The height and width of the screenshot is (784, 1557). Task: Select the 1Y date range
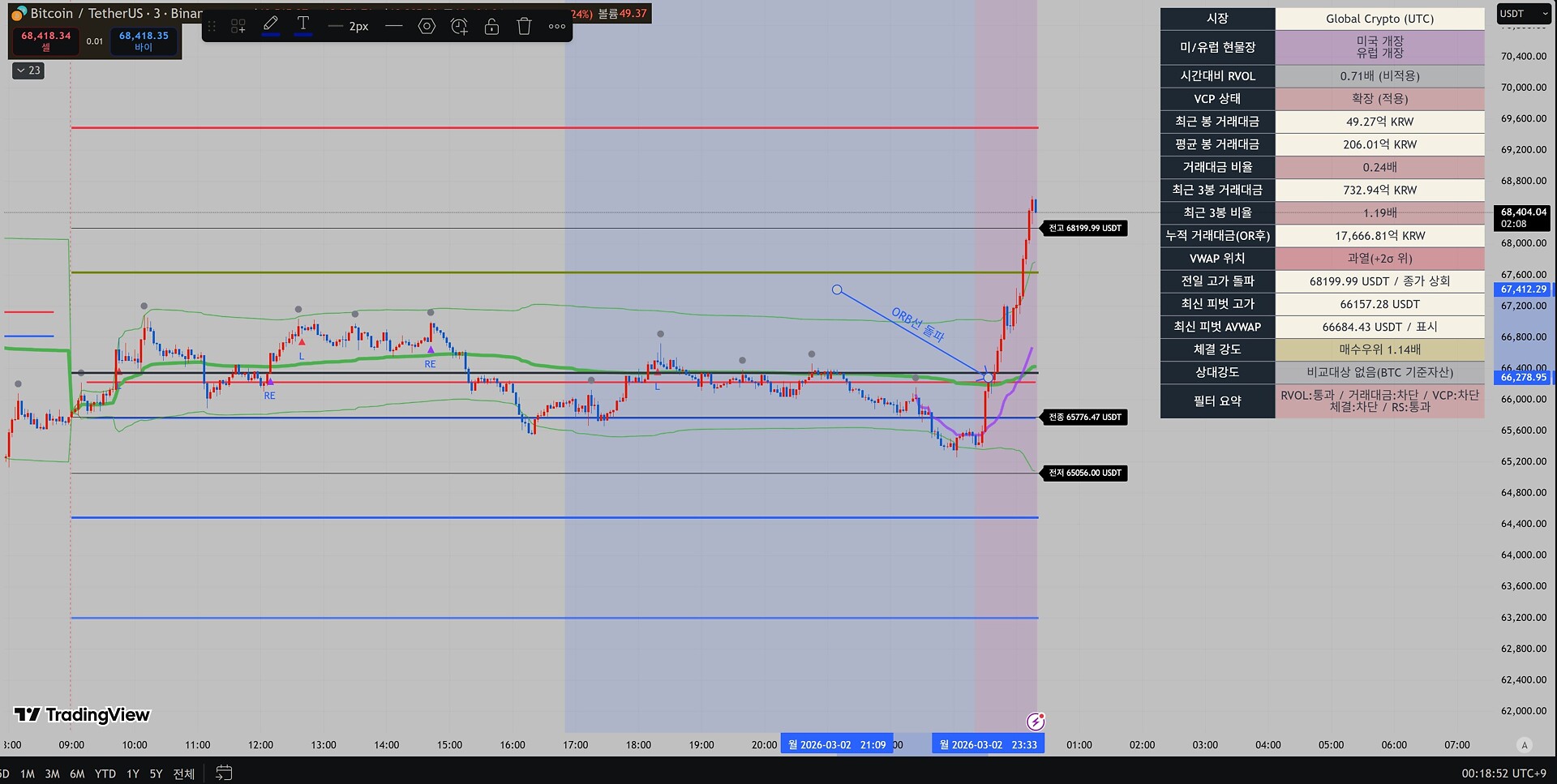(133, 773)
